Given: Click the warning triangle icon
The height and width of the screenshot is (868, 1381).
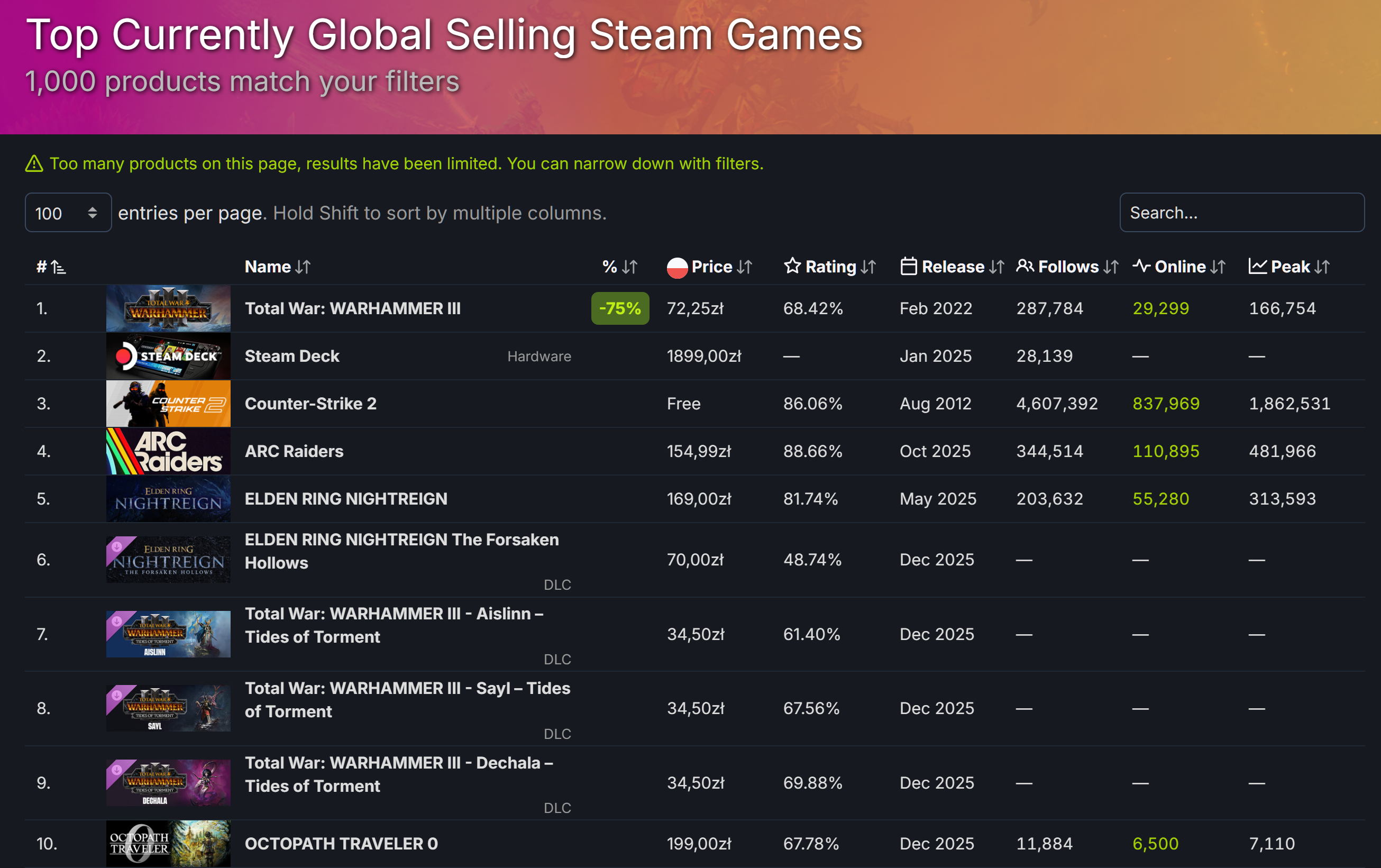Looking at the screenshot, I should click(34, 164).
